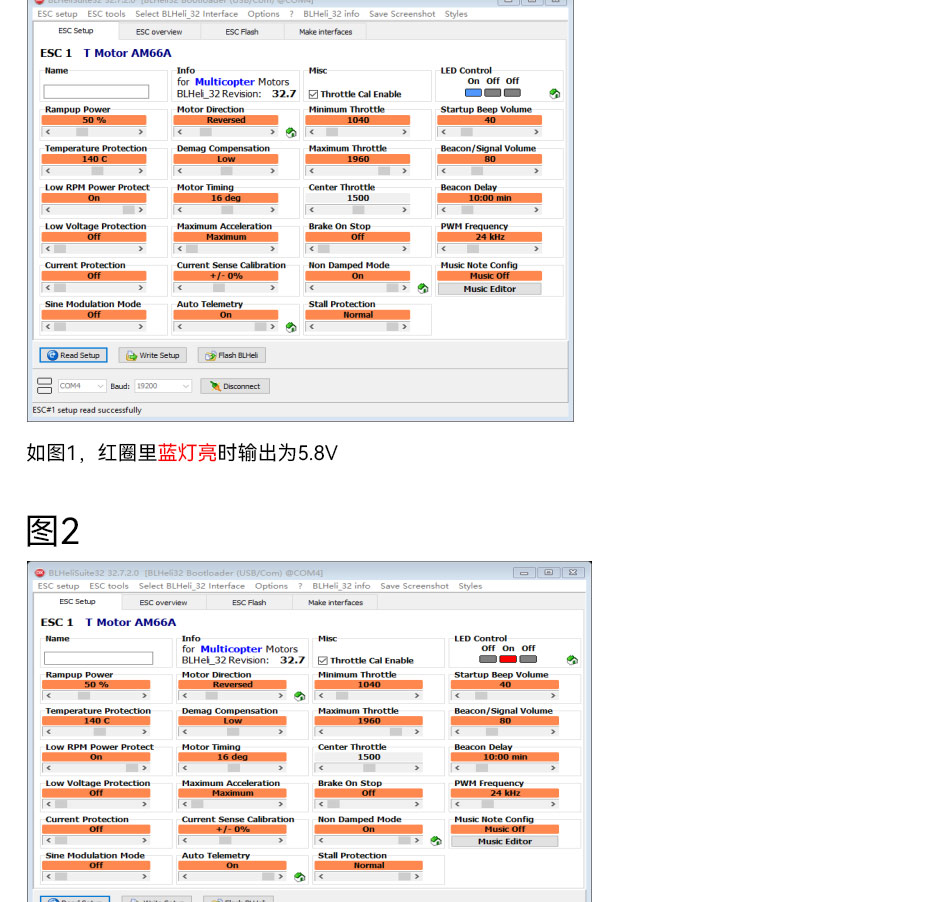This screenshot has width=940, height=902.
Task: Toggle the first grey Off LED in 图2 window
Action: pyautogui.click(x=488, y=659)
